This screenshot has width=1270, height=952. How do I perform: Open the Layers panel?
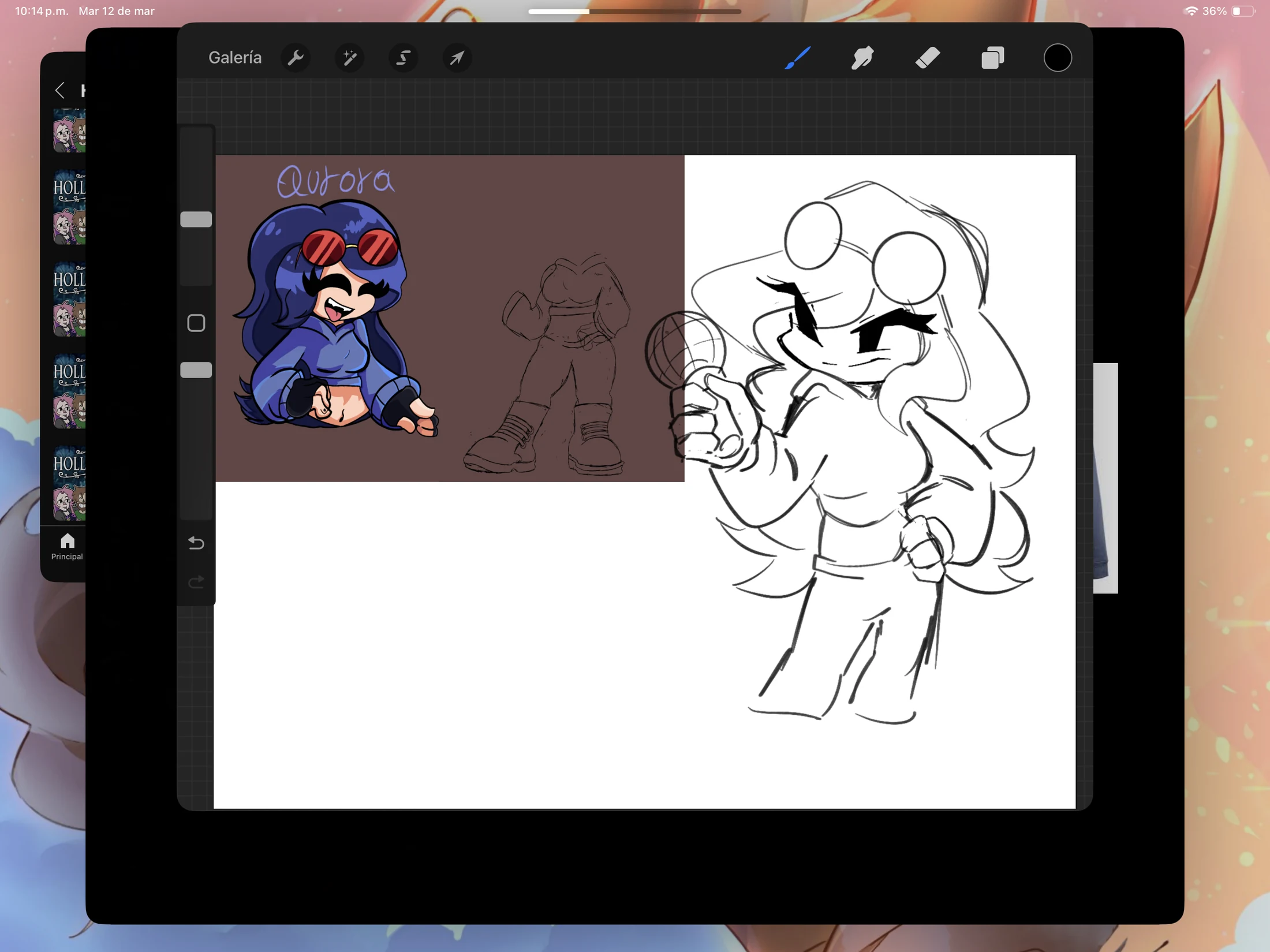(x=993, y=58)
